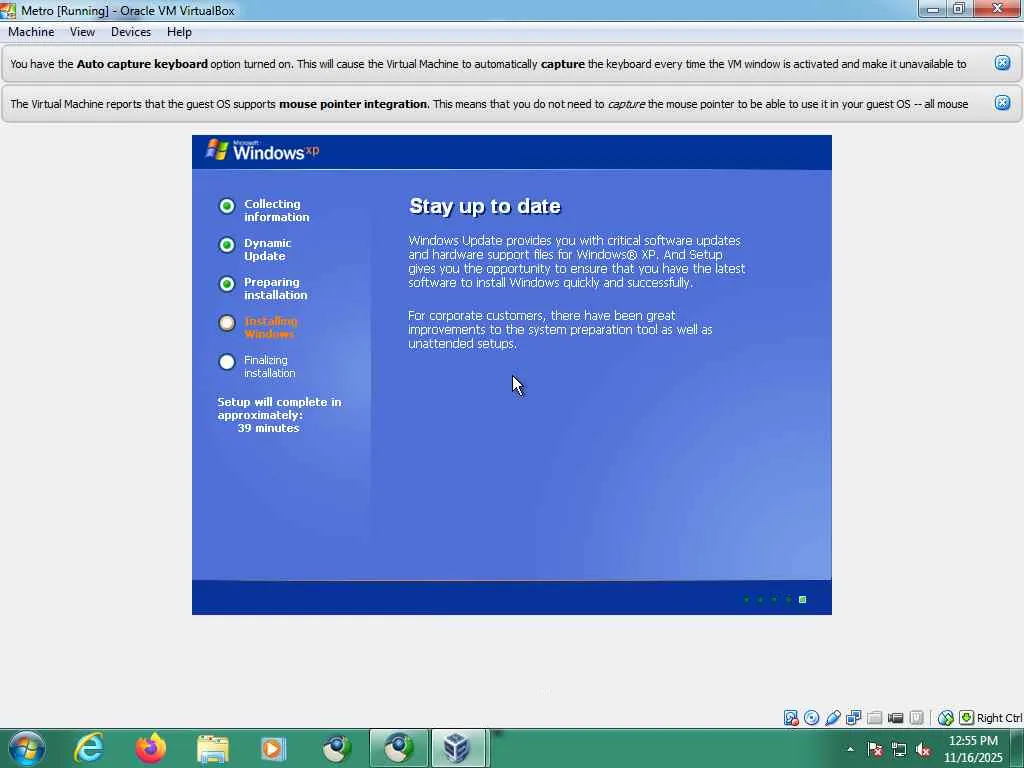
Task: Click the VirtualBox title bar icon
Action: click(8, 10)
